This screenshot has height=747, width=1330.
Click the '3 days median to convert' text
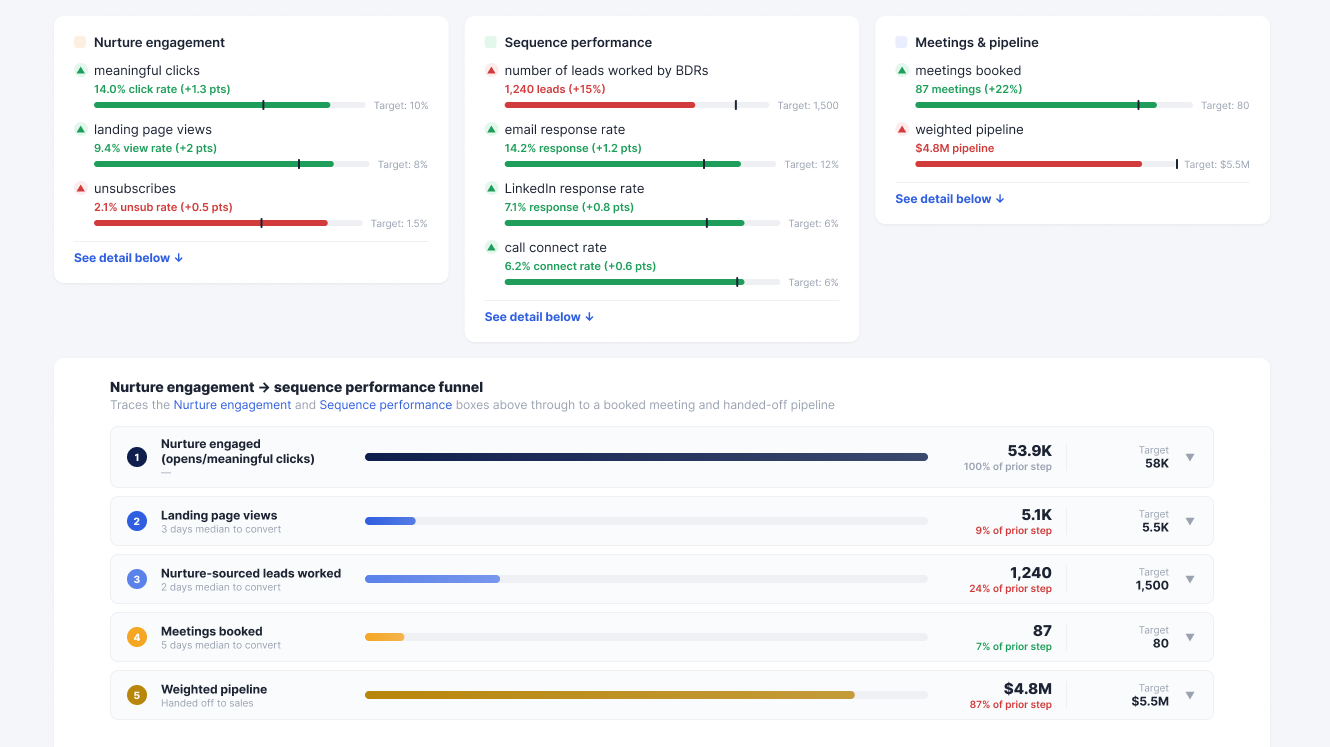221,529
